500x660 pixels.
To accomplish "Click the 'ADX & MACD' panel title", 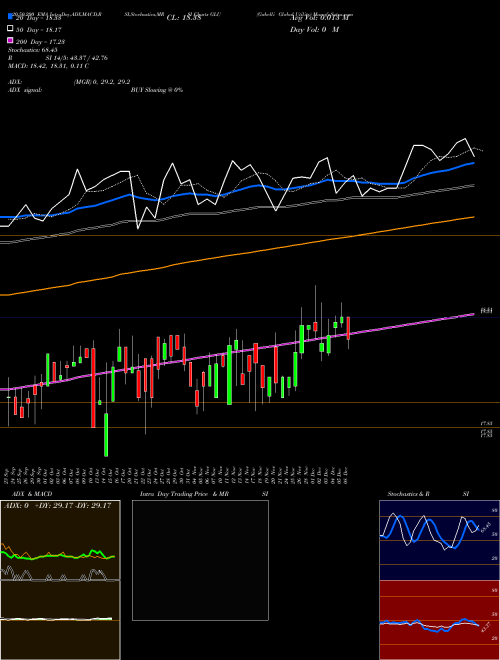I will pyautogui.click(x=32, y=494).
